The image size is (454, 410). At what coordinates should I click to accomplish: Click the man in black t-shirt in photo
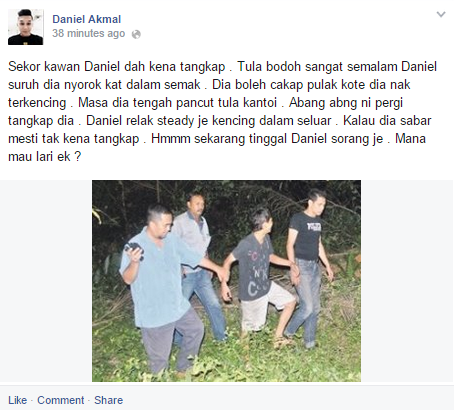point(307,267)
